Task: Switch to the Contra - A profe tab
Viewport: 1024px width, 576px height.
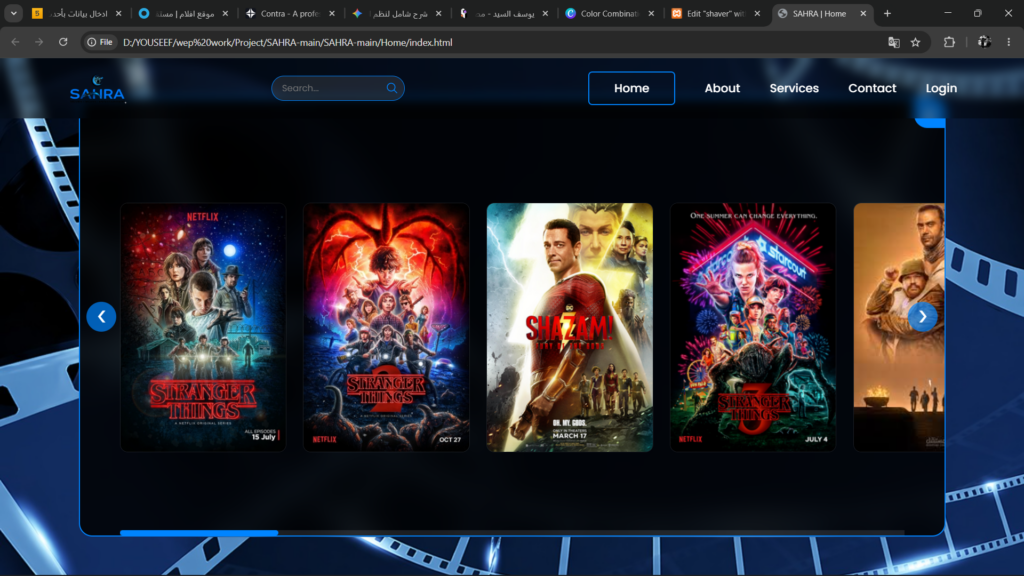Action: tap(289, 13)
